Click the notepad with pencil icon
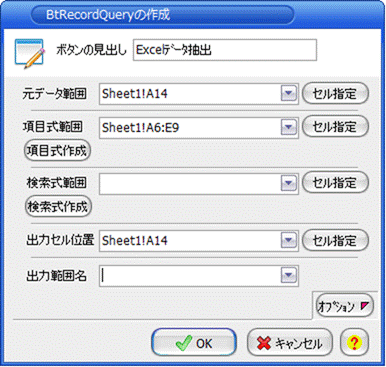Screen dimensions: 386x367 point(30,53)
